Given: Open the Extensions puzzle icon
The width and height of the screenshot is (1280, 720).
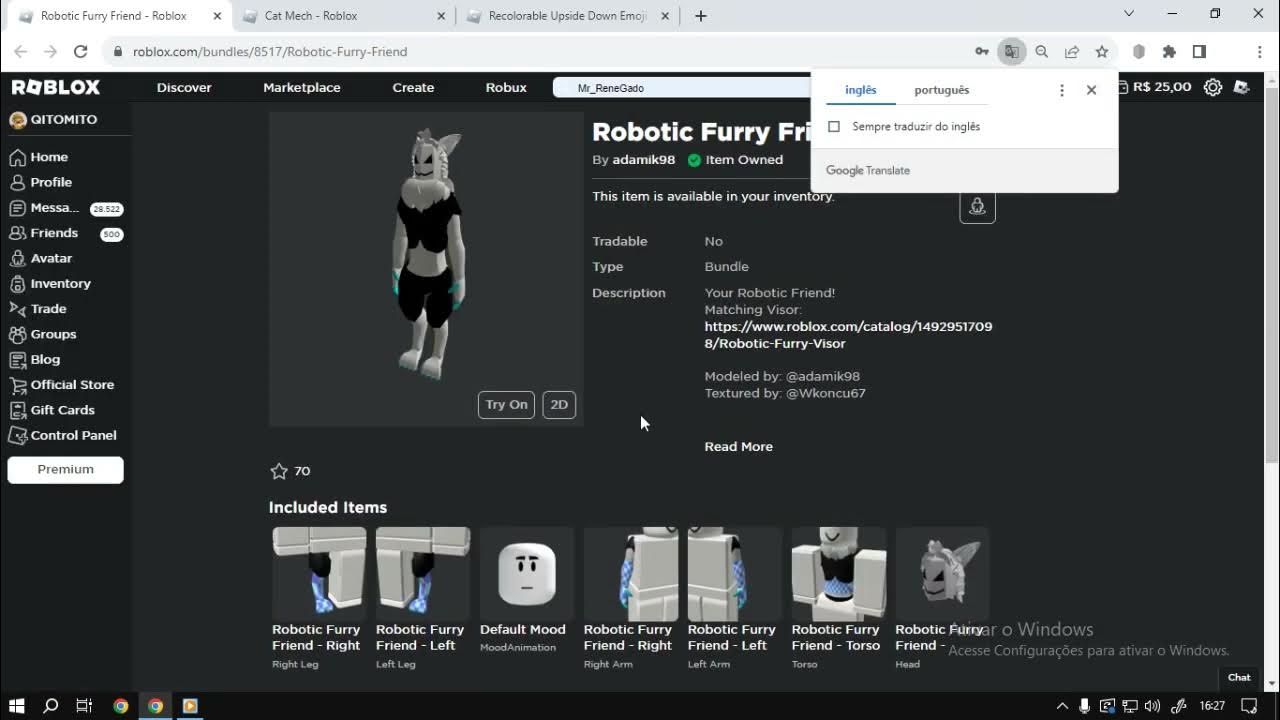Looking at the screenshot, I should click(1169, 52).
